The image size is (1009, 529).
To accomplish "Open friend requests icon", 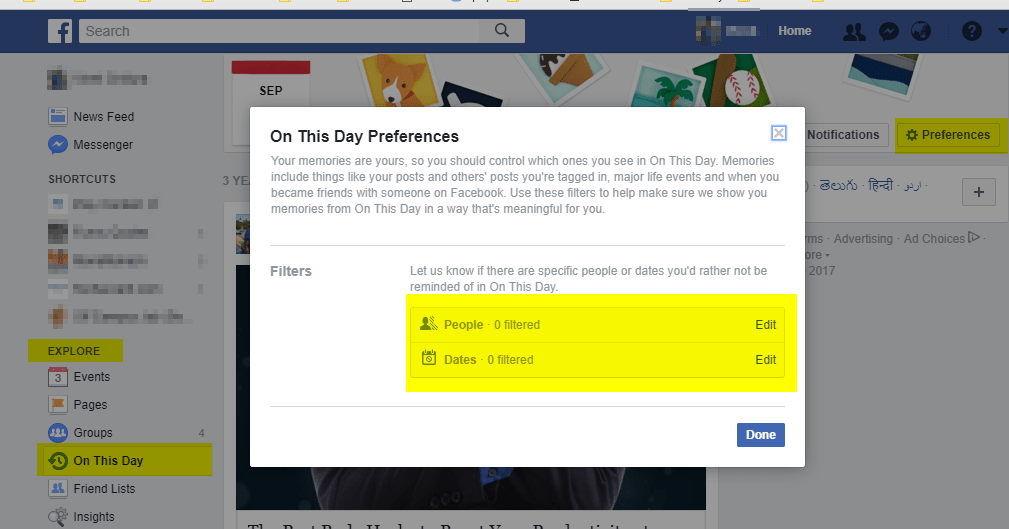I will (854, 31).
